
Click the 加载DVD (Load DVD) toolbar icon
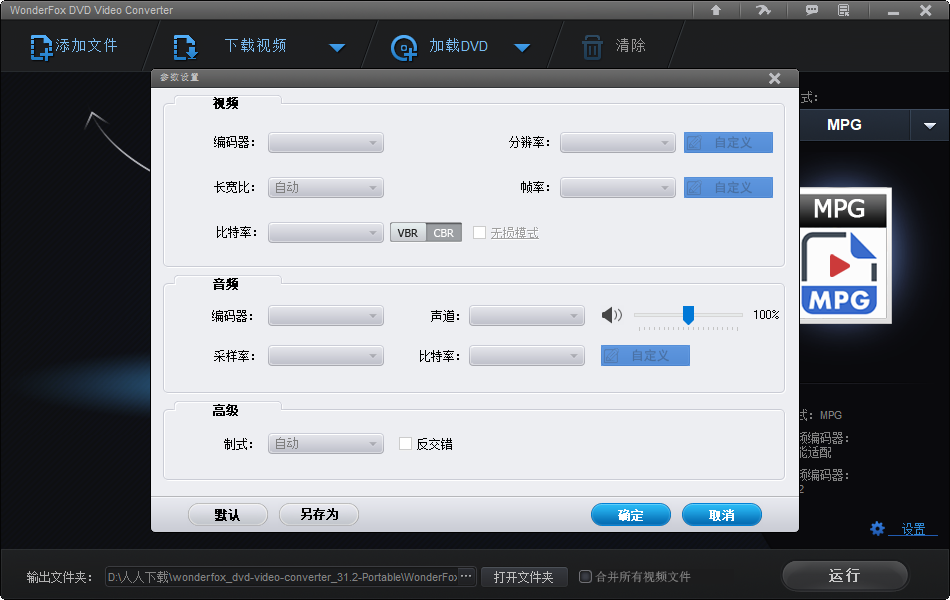pyautogui.click(x=404, y=46)
